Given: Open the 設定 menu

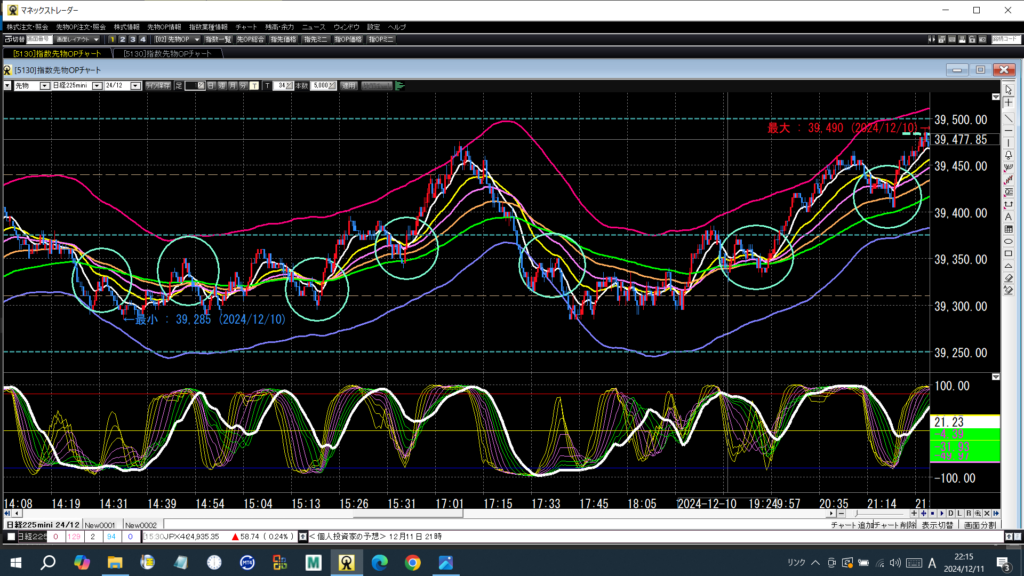Looking at the screenshot, I should (373, 27).
